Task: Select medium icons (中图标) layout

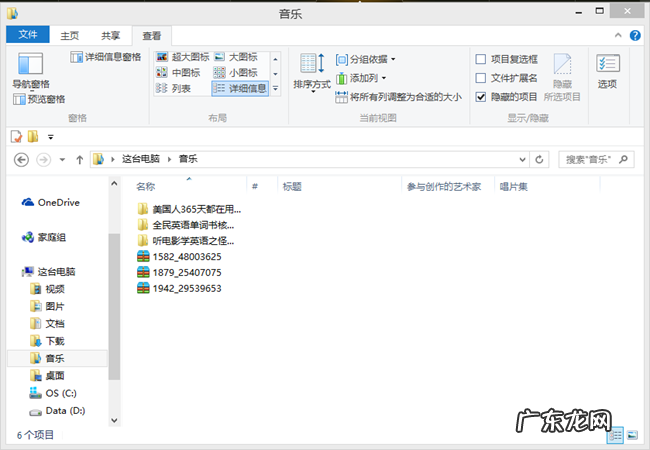Action: (x=178, y=73)
